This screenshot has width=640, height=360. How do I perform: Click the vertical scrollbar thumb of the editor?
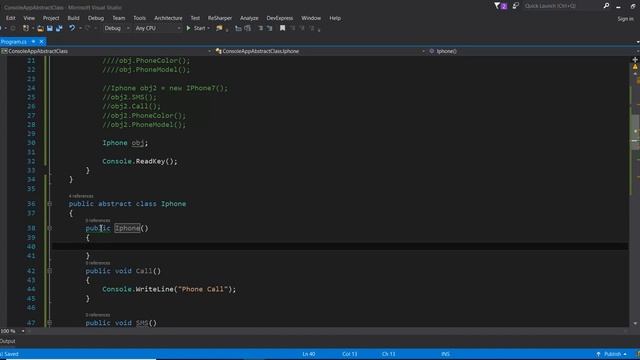[x=635, y=133]
